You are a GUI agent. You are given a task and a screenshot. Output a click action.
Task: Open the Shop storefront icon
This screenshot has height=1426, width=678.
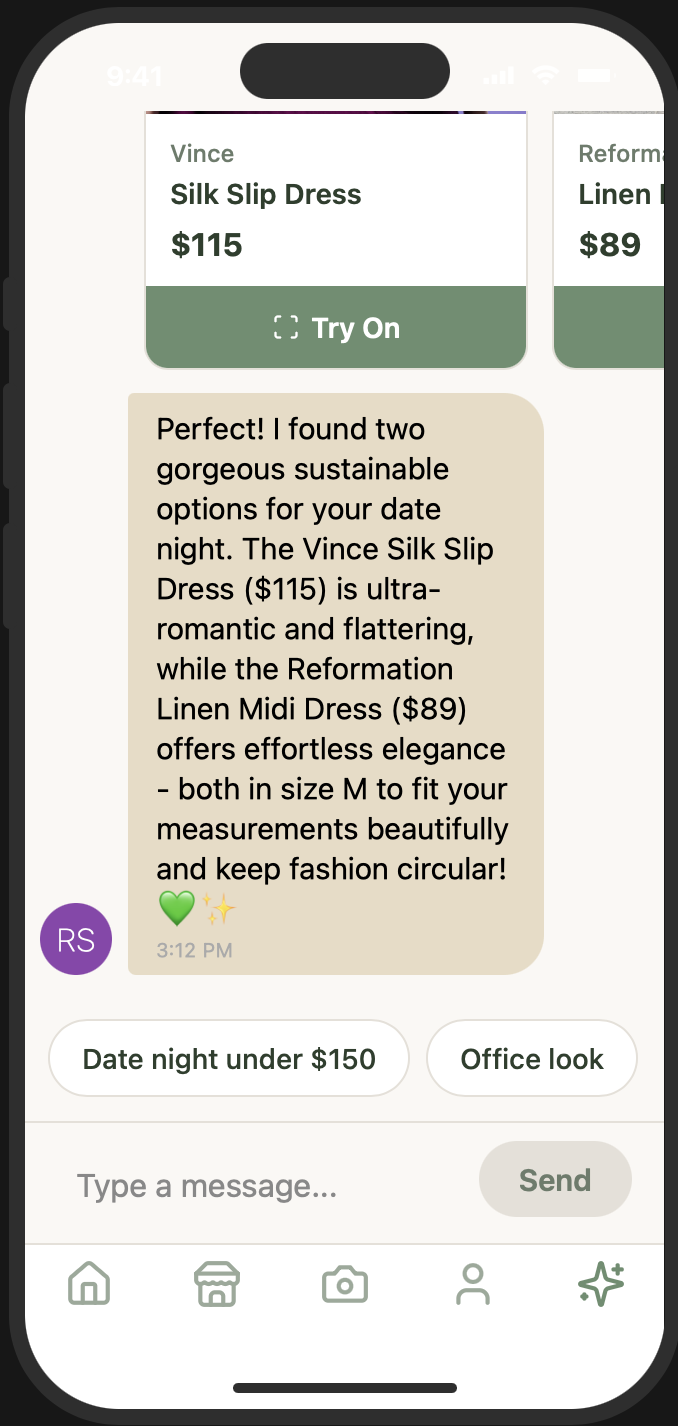(x=217, y=1284)
